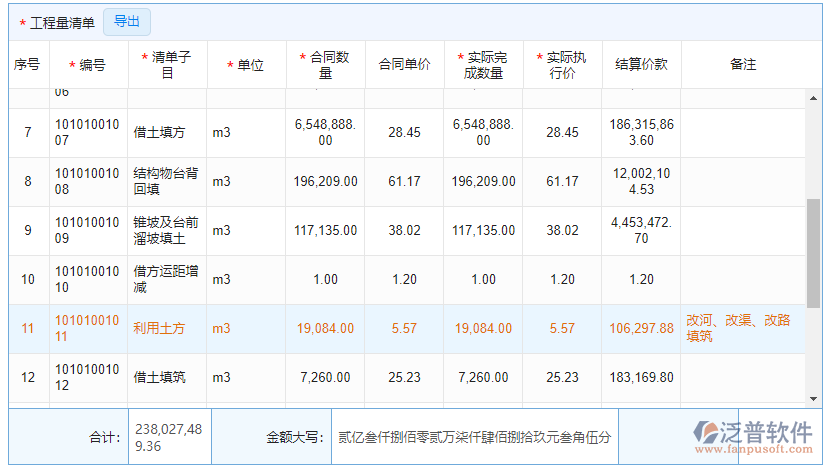Select the 合同数量 column header
Screen dimensions: 823x465
tap(325, 65)
